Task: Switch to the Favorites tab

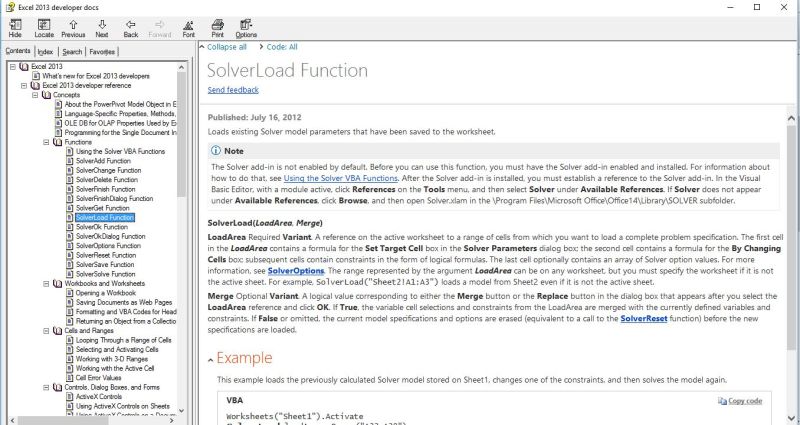Action: coord(102,52)
